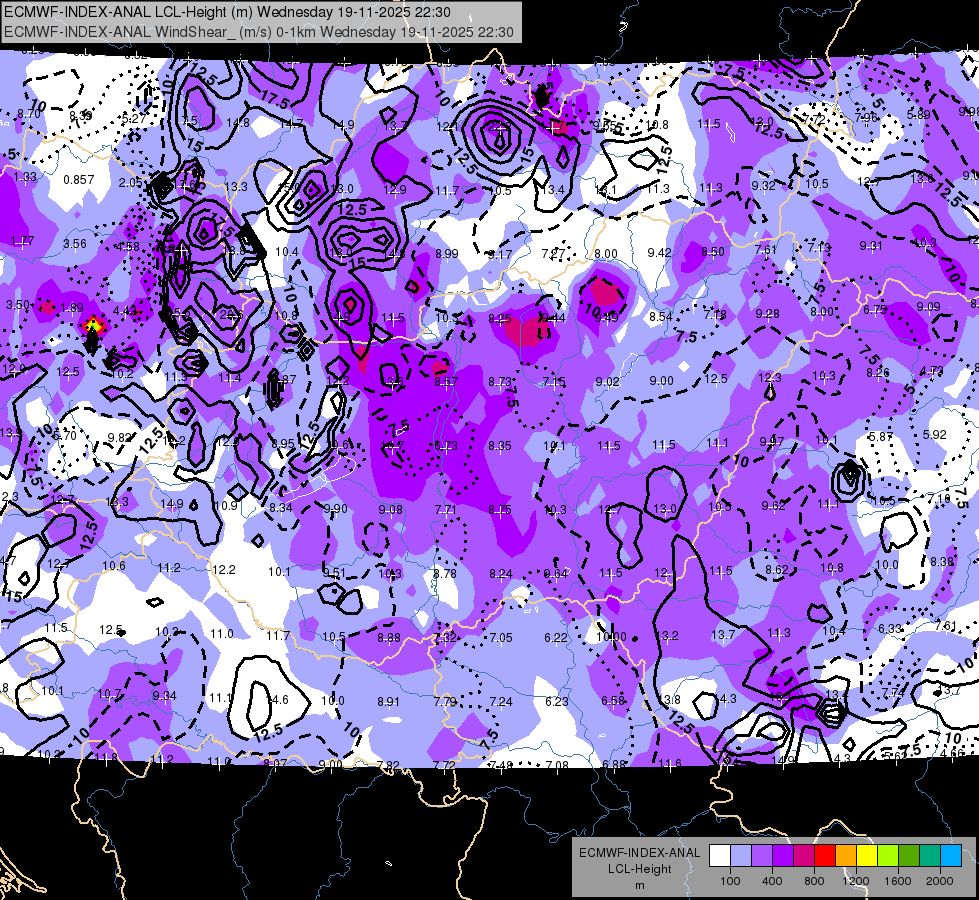Click the map grid value "0.857"
Screen dimensions: 979x900
tap(79, 180)
